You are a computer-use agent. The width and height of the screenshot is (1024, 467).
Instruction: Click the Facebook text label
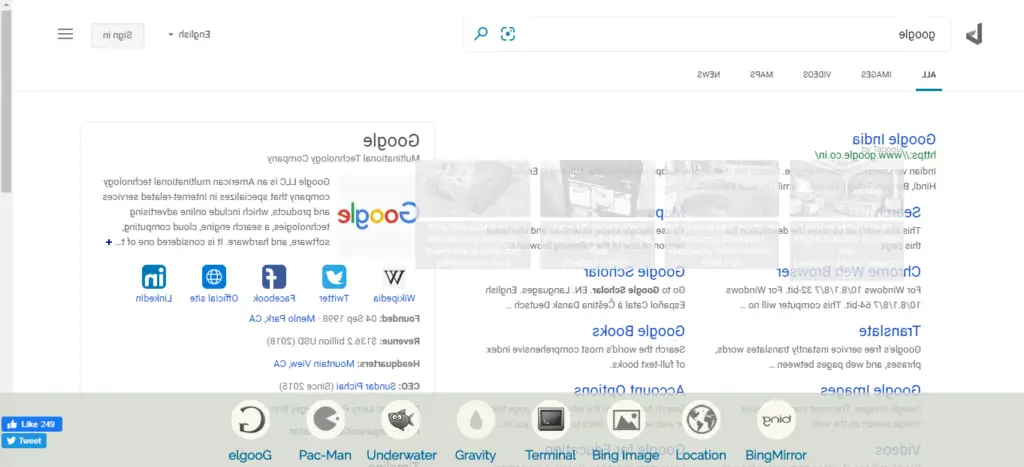coord(274,298)
